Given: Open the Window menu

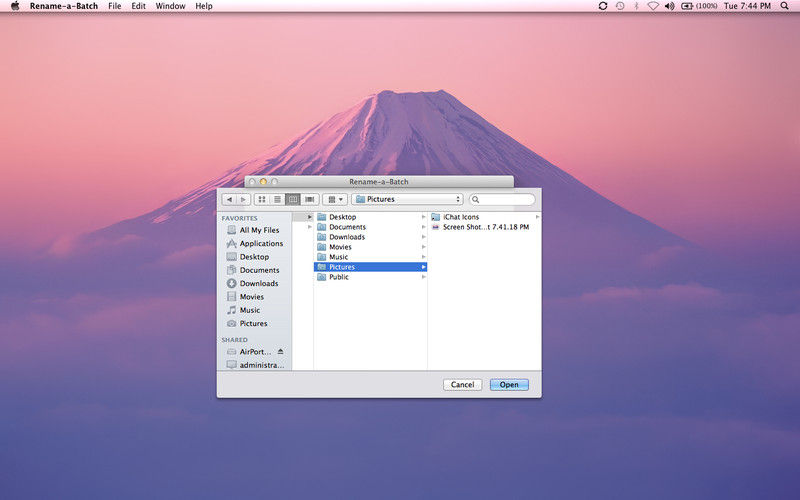Looking at the screenshot, I should 170,6.
